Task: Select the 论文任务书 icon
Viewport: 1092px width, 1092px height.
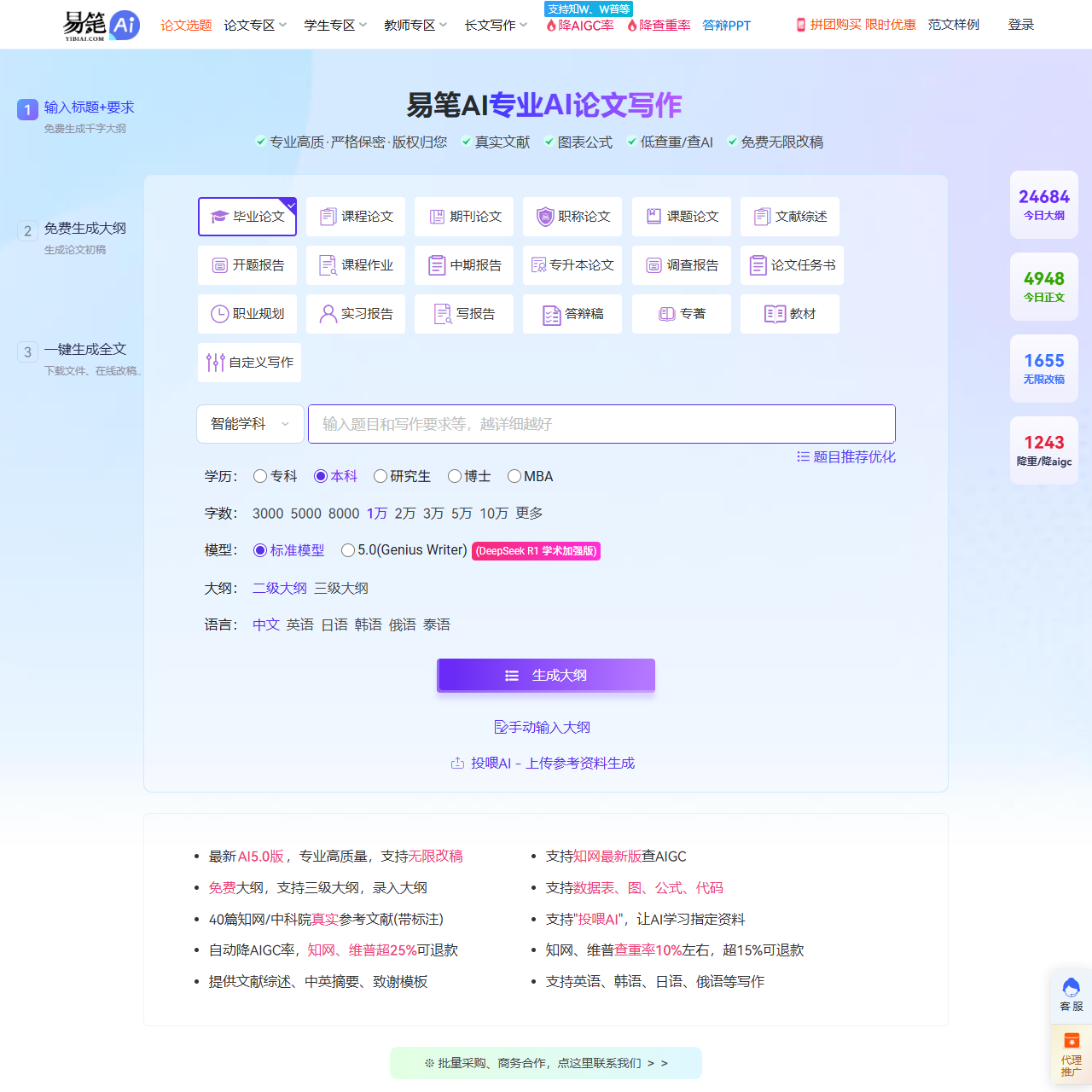Action: coord(758,265)
